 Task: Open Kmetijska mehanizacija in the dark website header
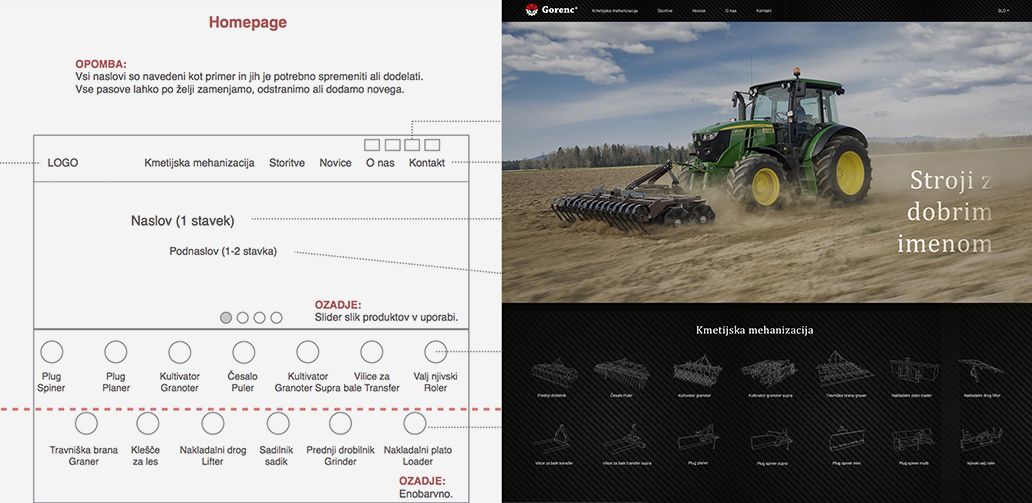point(615,10)
